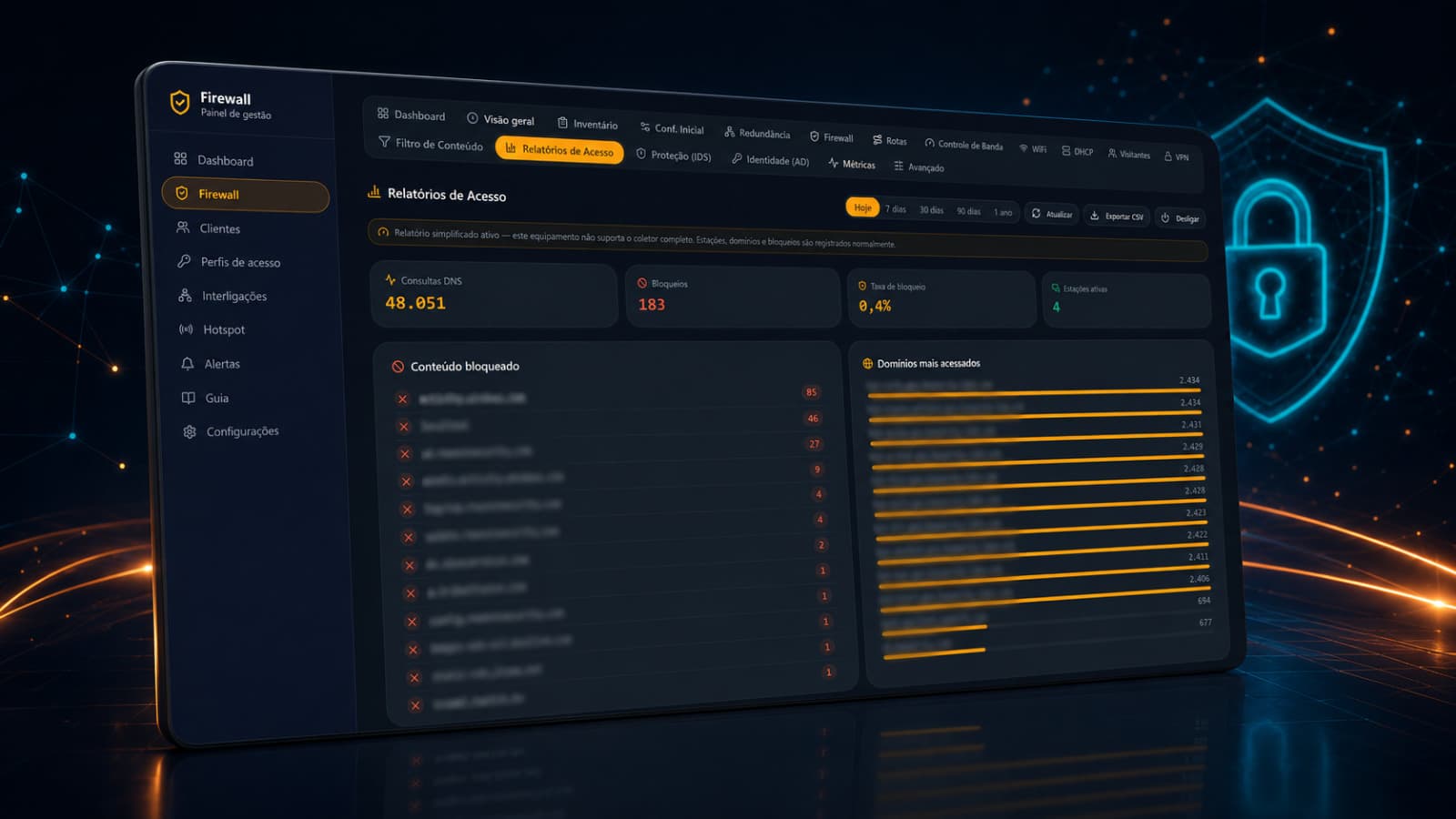Click the Painel de gestão subtitle
This screenshot has height=819, width=1456.
236,114
